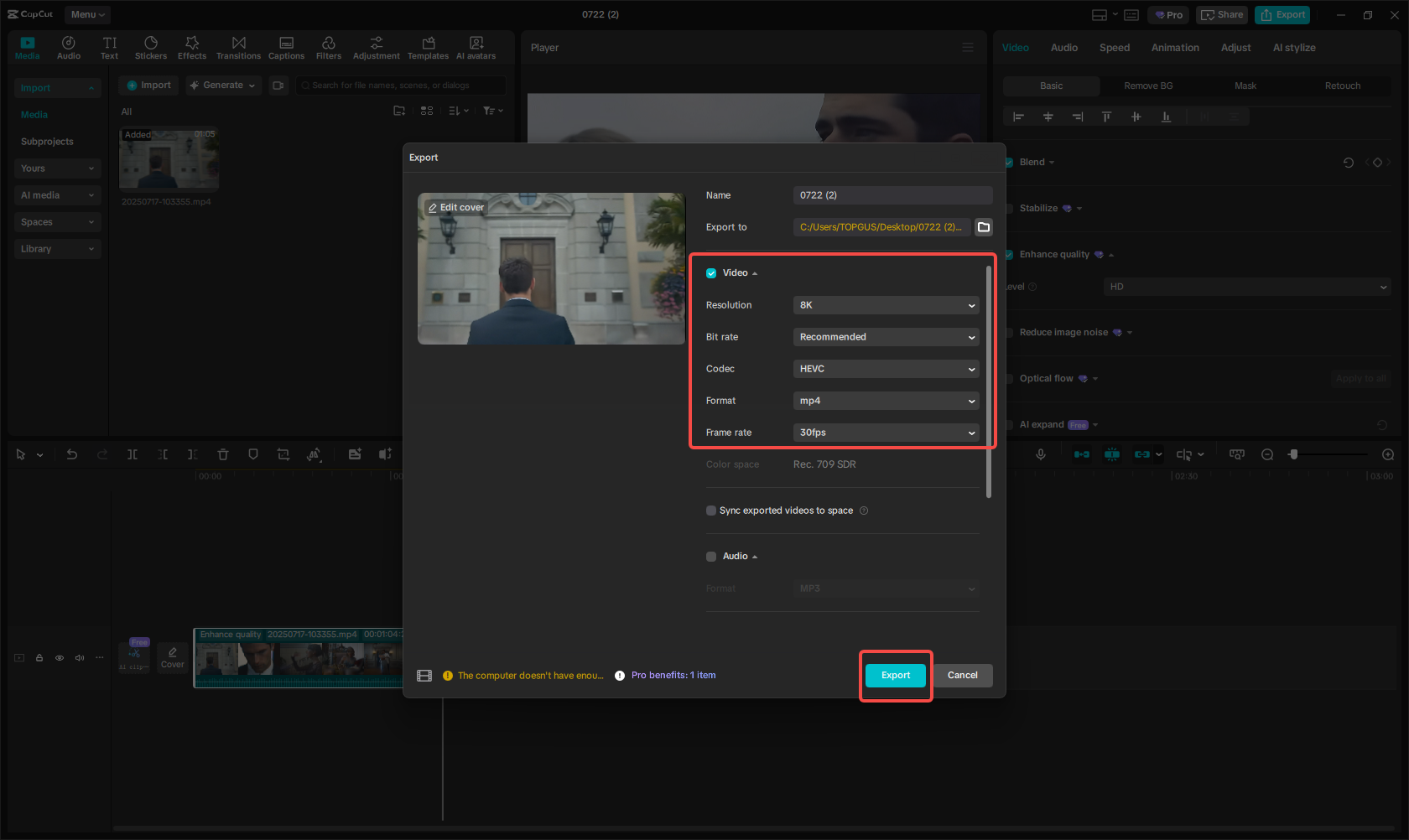Viewport: 1409px width, 840px height.
Task: Open the Menu in the title bar
Action: (x=86, y=14)
